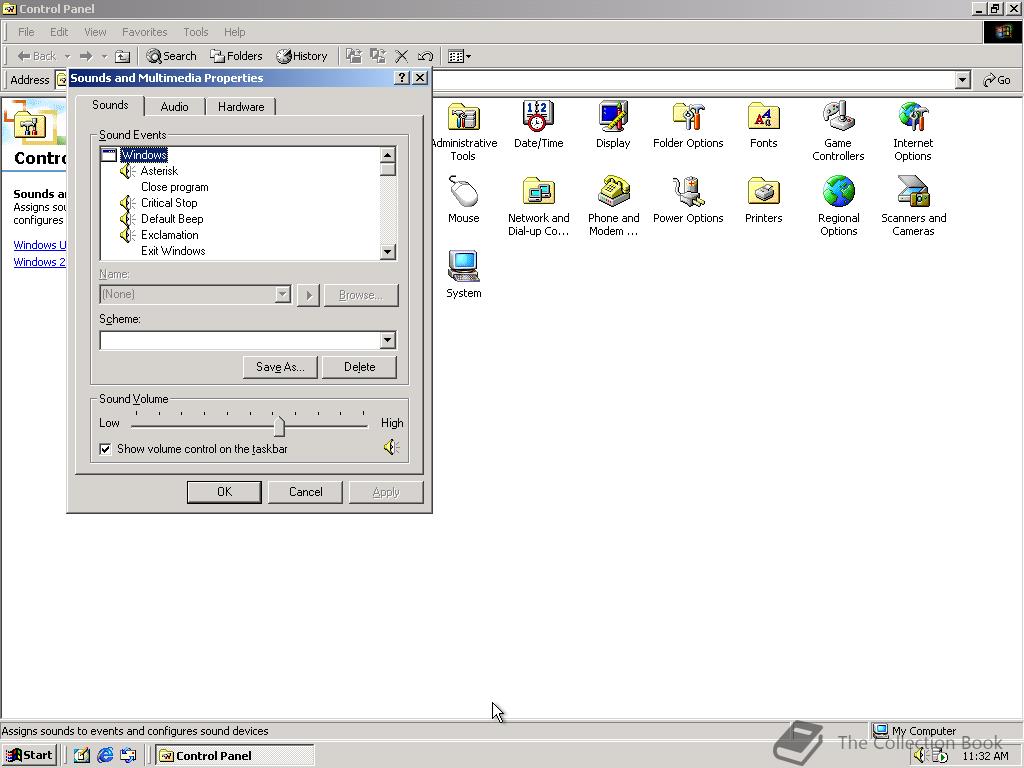Click the speaker icon in Sound Volume group

click(391, 447)
